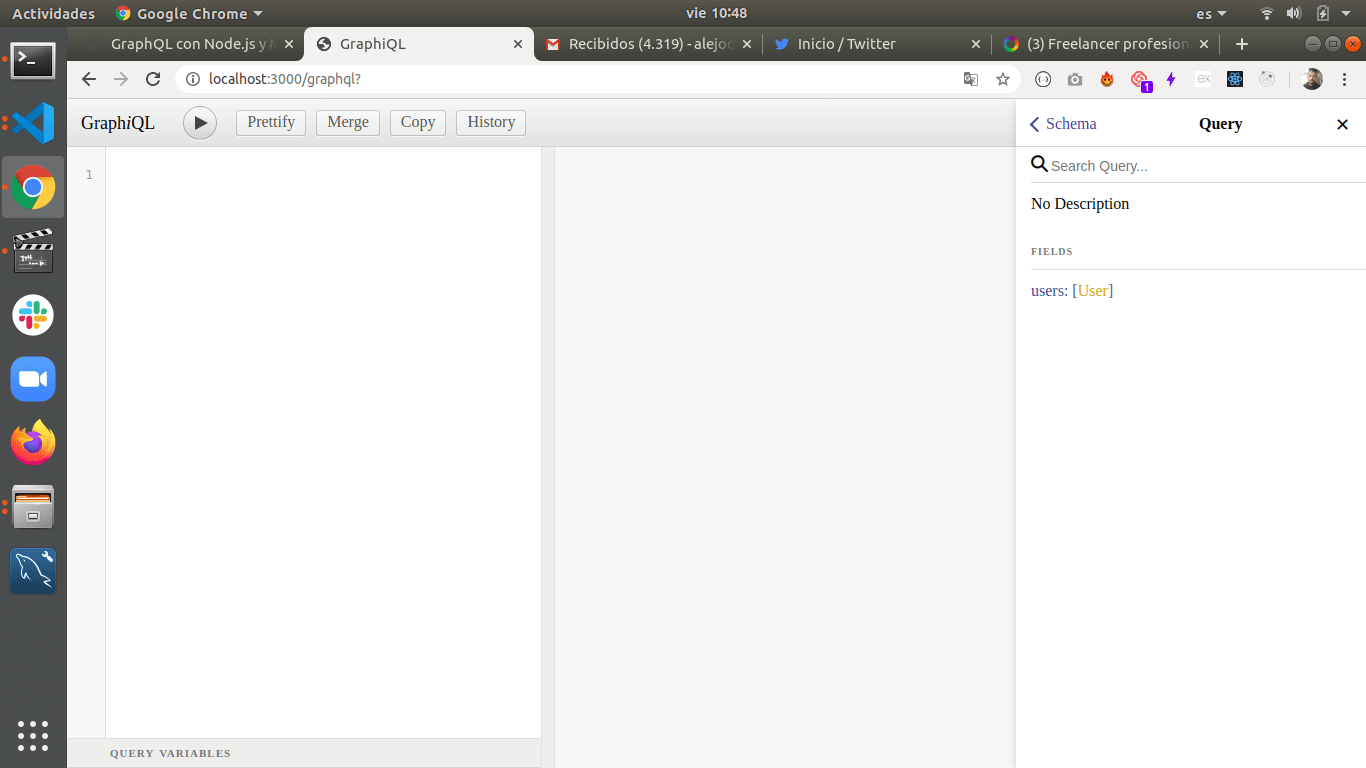This screenshot has width=1366, height=768.
Task: Open Slack from the dock
Action: (x=33, y=315)
